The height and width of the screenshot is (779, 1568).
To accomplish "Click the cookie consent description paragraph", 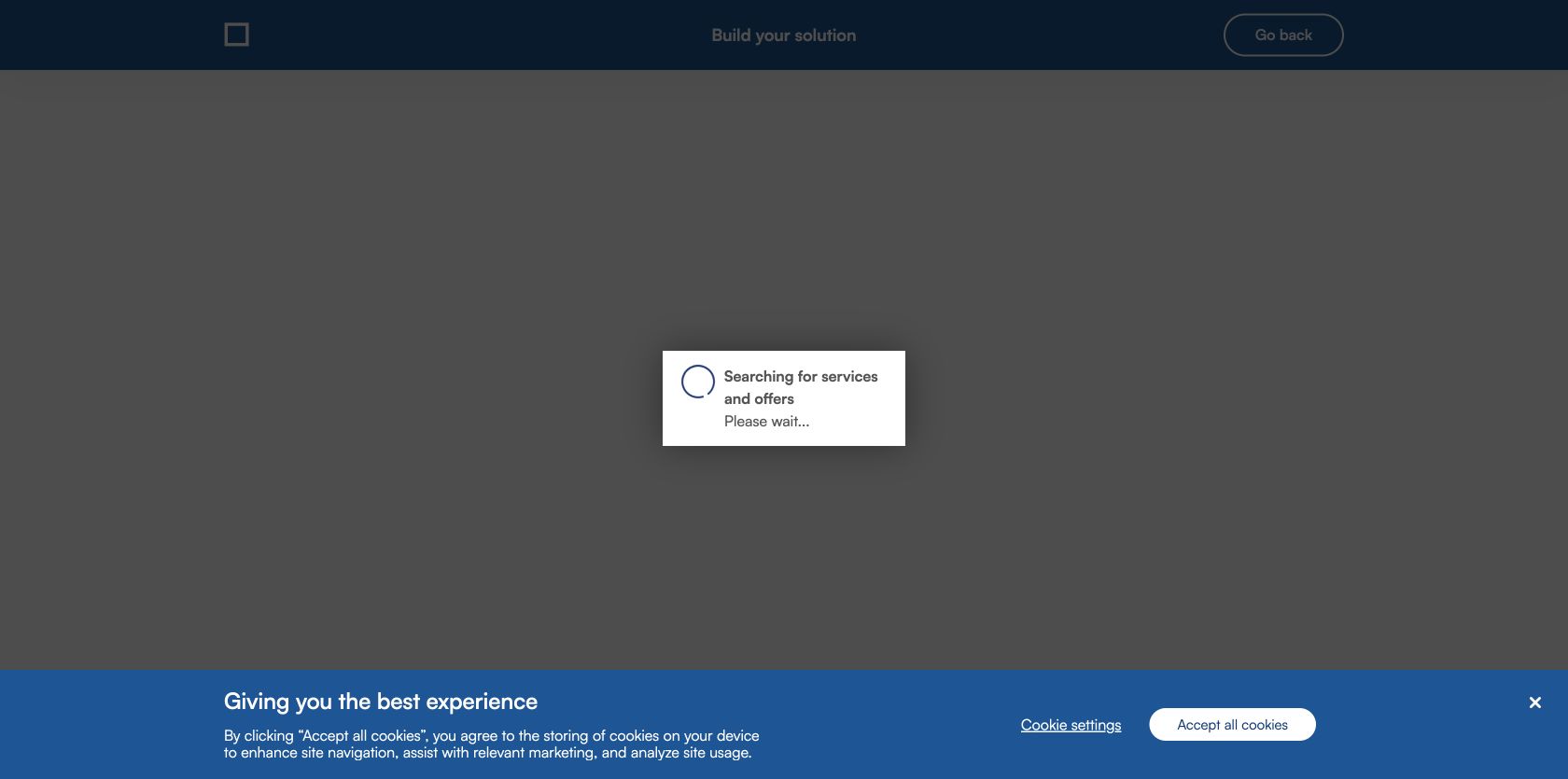I will tap(492, 744).
